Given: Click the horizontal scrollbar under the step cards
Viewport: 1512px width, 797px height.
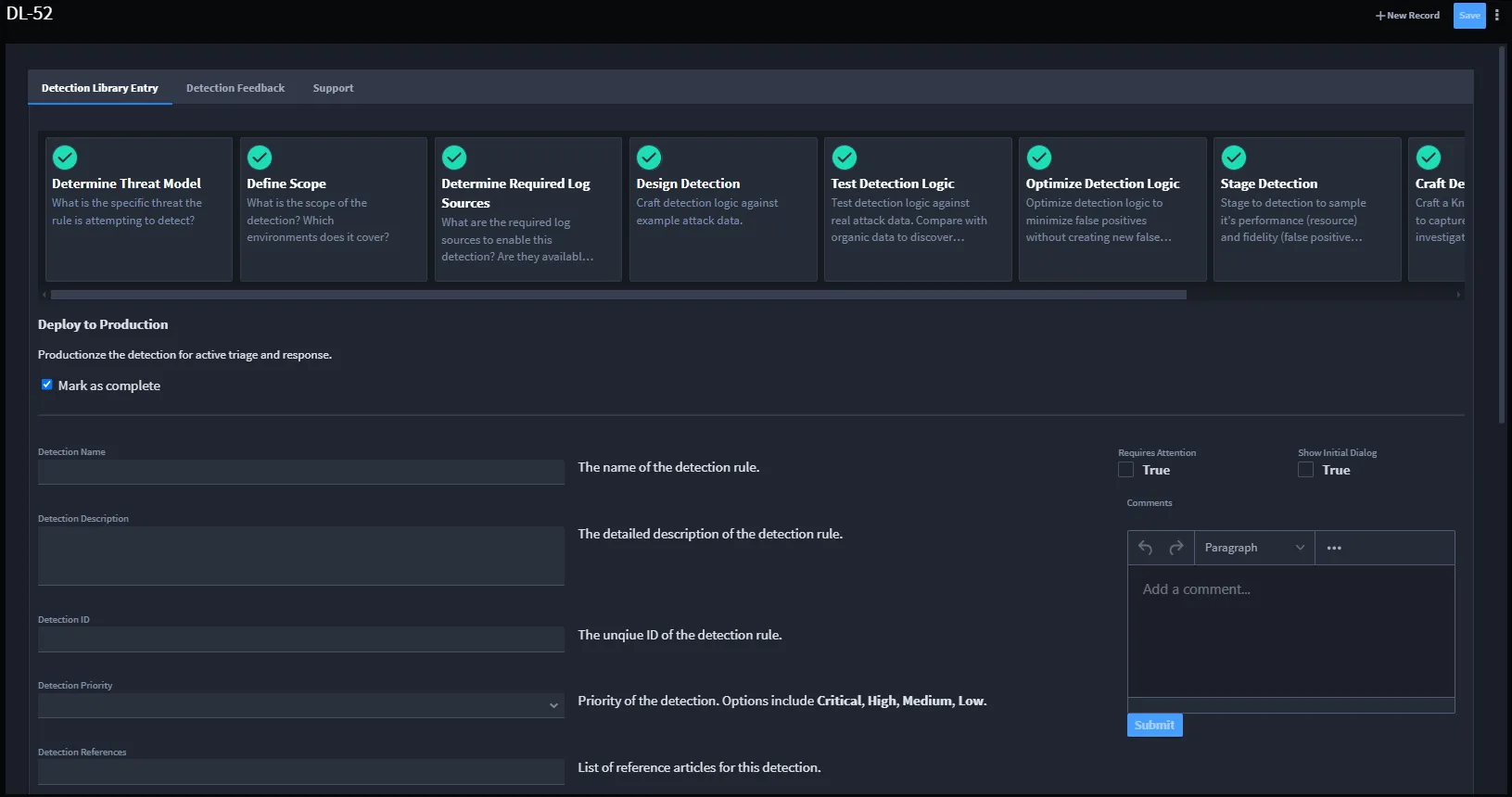Looking at the screenshot, I should (618, 295).
